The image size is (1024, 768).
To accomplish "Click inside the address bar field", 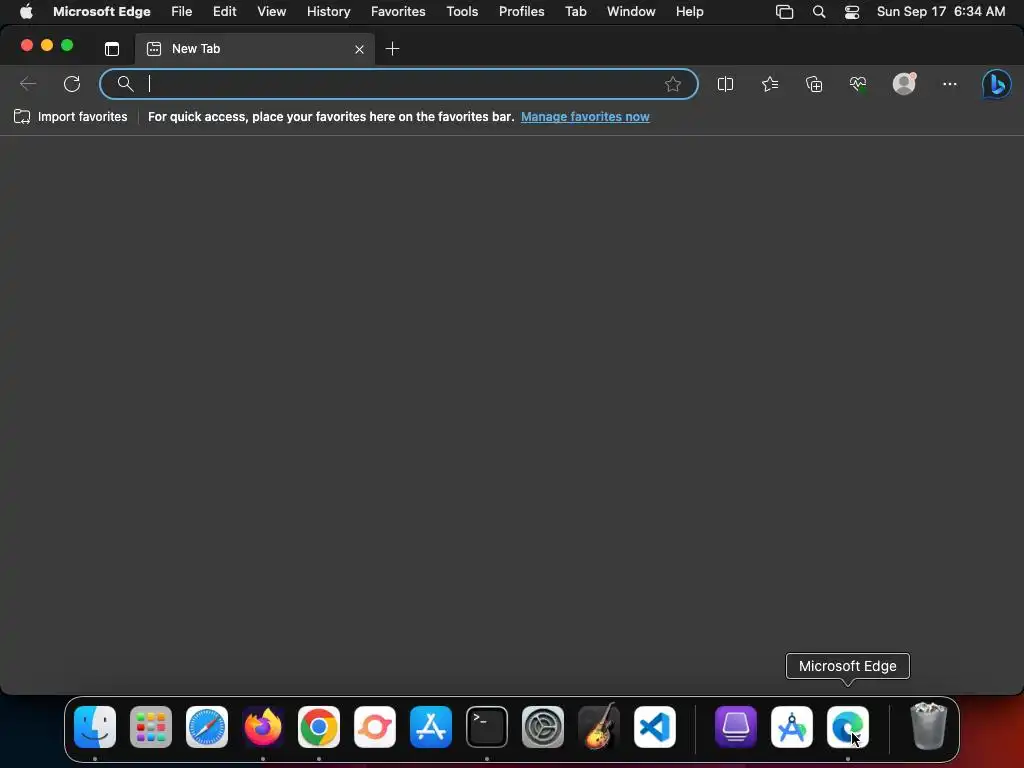I will coord(398,84).
